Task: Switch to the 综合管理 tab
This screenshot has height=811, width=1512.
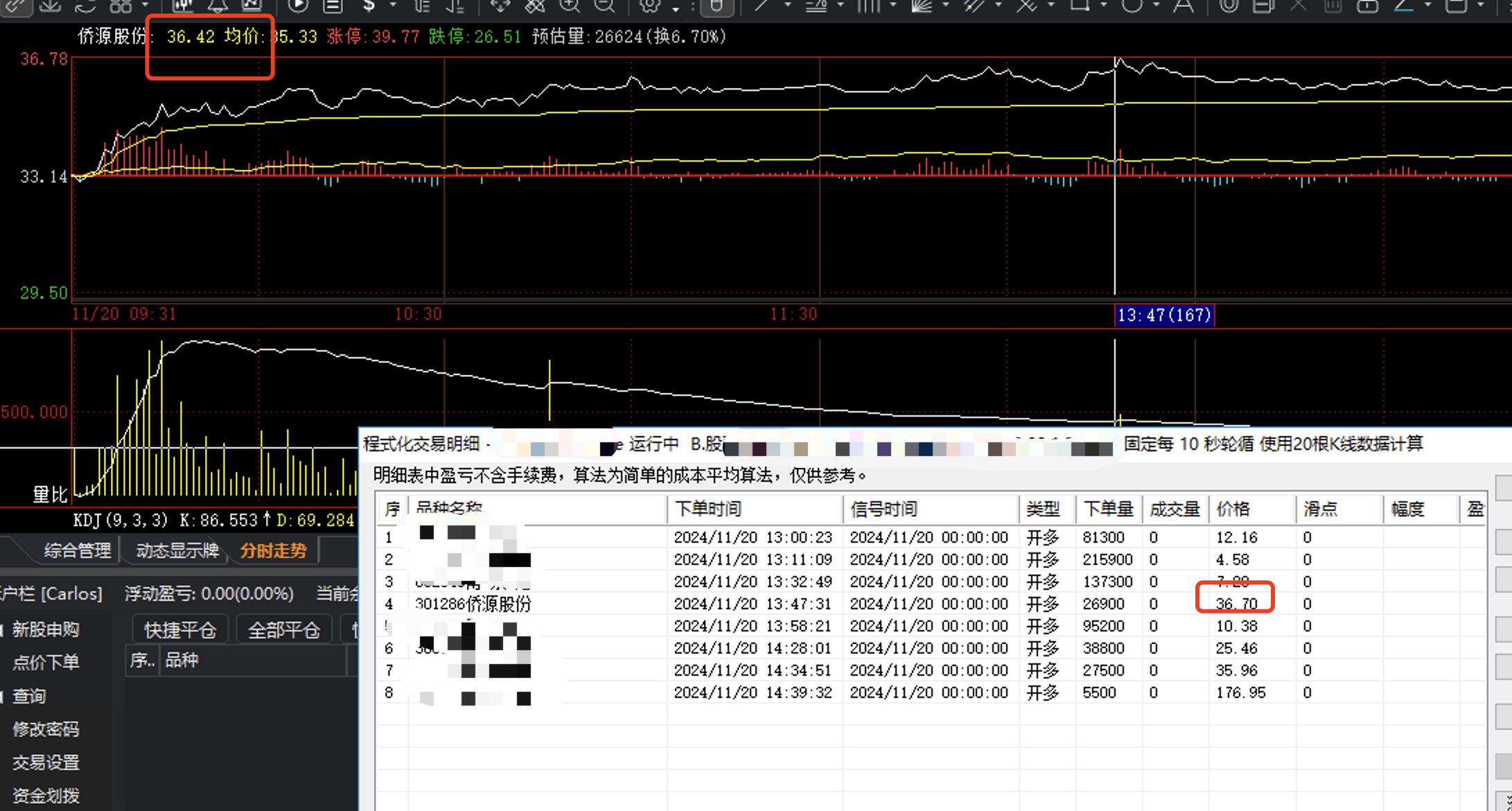Action: [x=77, y=550]
